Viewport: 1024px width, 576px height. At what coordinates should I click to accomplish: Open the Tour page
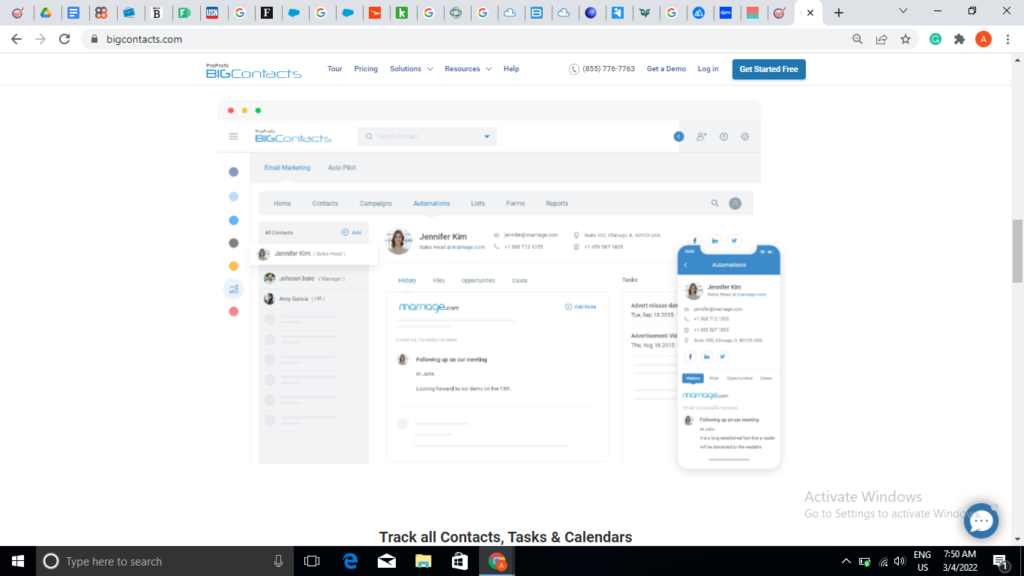(x=335, y=69)
